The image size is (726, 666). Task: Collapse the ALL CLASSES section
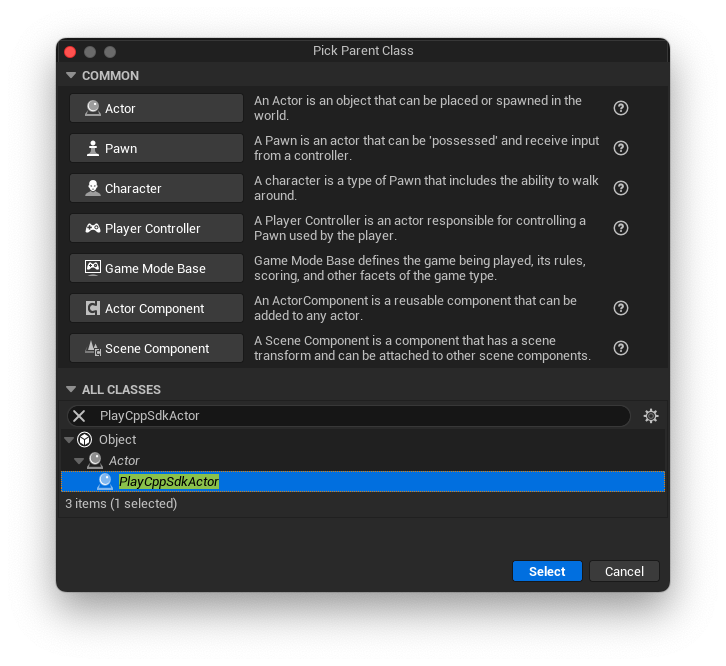click(x=71, y=390)
